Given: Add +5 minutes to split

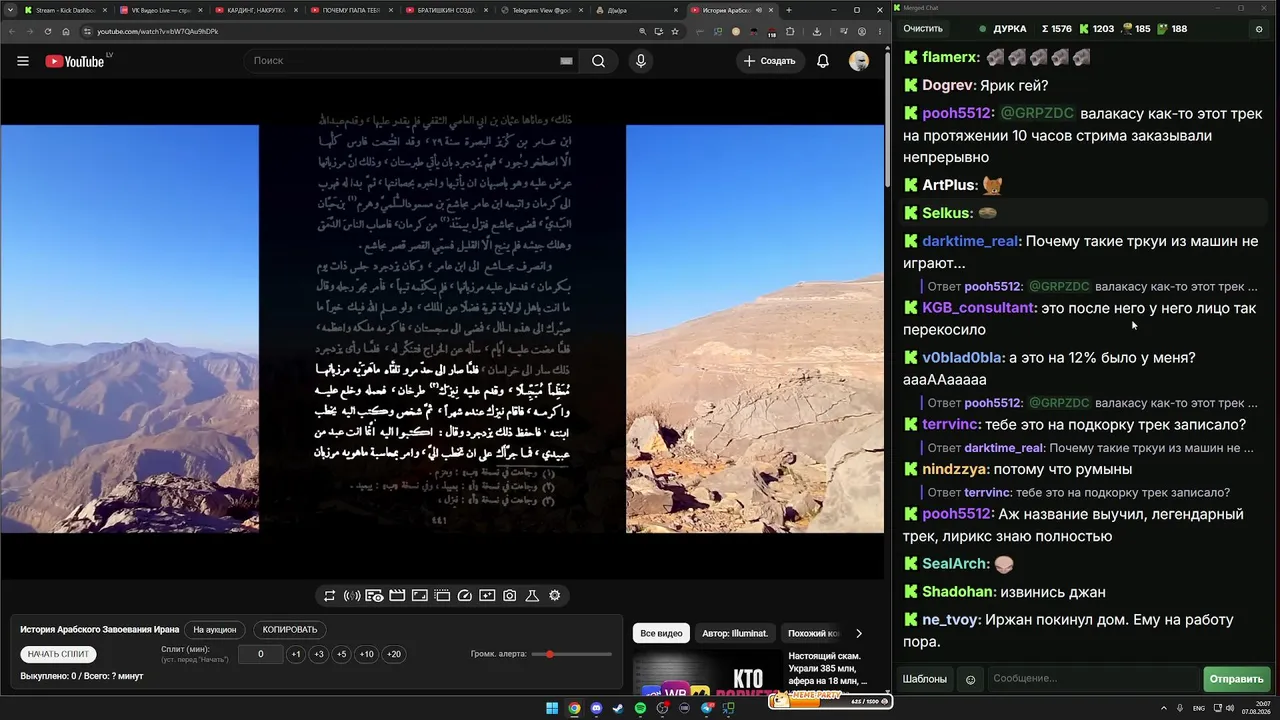Looking at the screenshot, I should [342, 654].
